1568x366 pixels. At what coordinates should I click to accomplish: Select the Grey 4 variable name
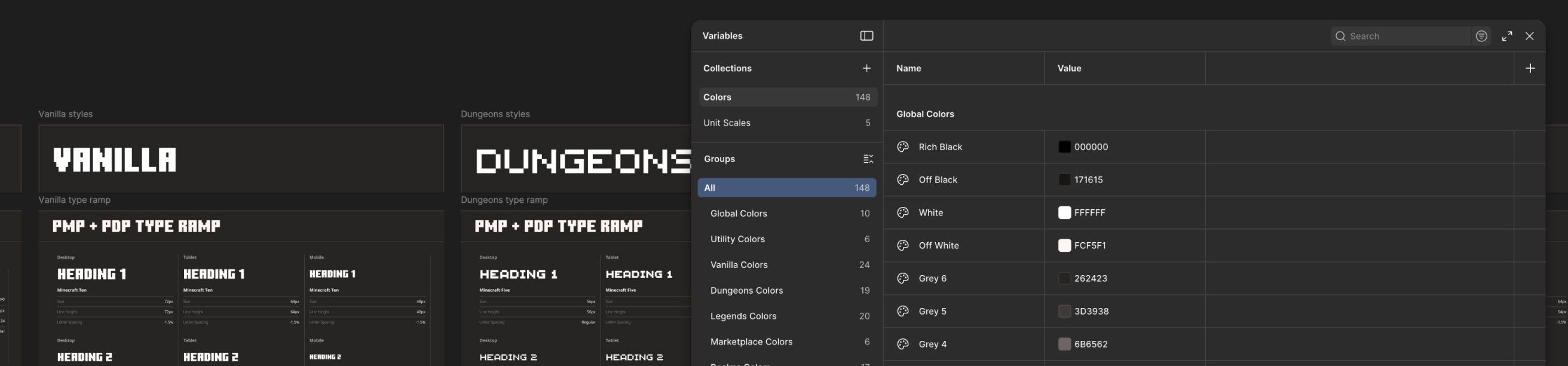click(933, 344)
